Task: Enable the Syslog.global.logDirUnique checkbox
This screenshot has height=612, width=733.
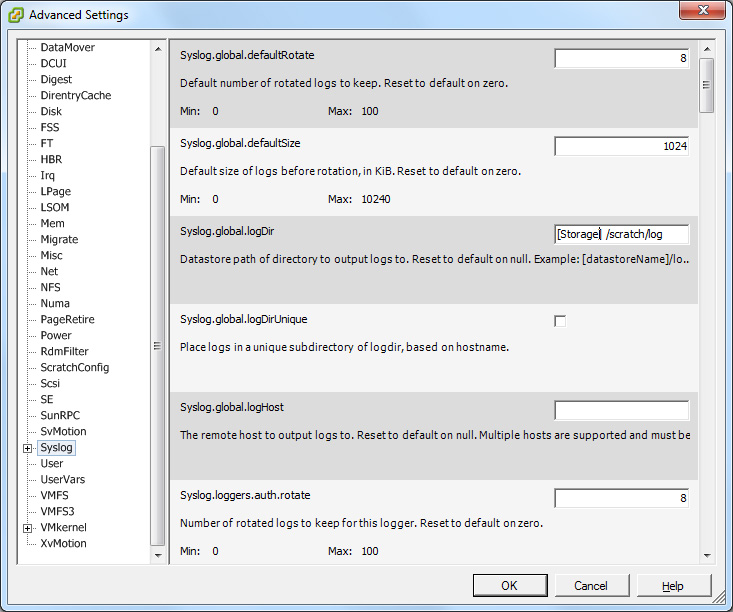Action: tap(560, 321)
